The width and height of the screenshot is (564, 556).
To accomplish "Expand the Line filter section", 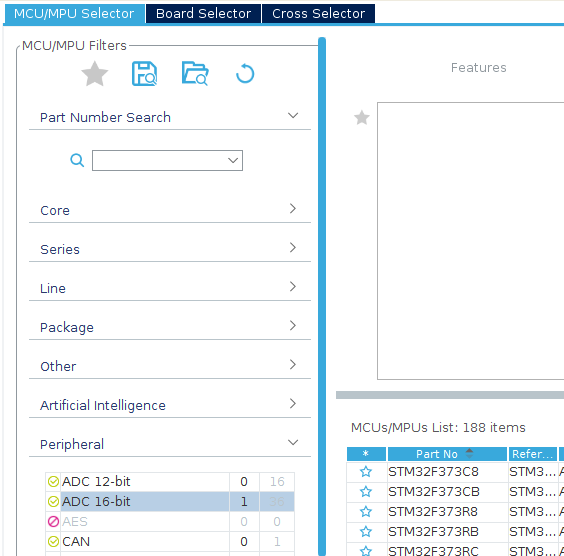I will pyautogui.click(x=293, y=287).
